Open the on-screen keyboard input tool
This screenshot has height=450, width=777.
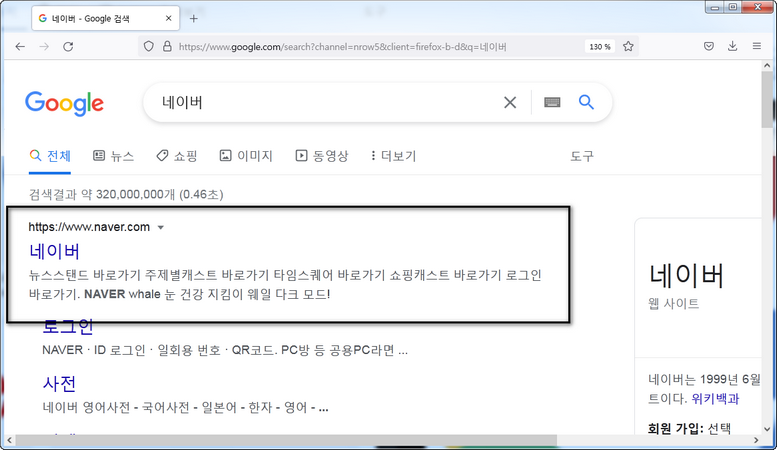click(x=552, y=103)
